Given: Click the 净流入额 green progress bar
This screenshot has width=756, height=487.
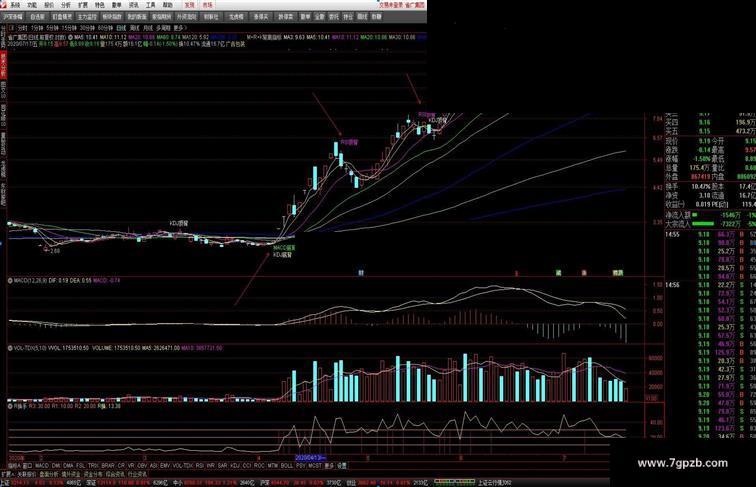Looking at the screenshot, I should point(695,215).
